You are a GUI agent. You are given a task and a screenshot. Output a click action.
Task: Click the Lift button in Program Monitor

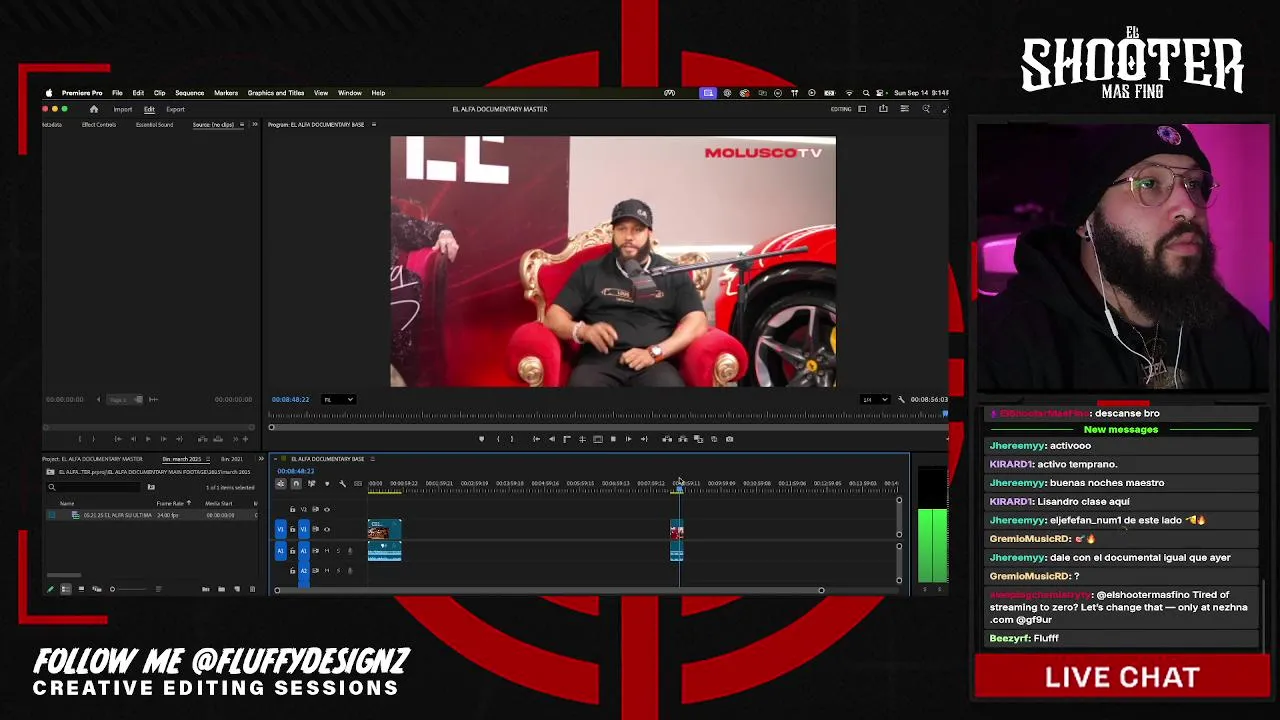(667, 439)
